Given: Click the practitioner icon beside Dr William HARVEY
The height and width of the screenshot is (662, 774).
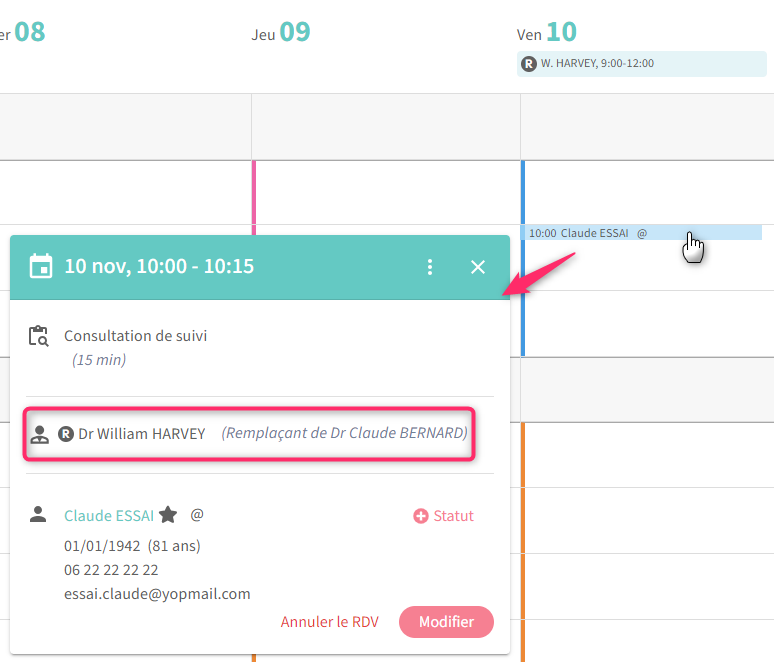Looking at the screenshot, I should (39, 434).
